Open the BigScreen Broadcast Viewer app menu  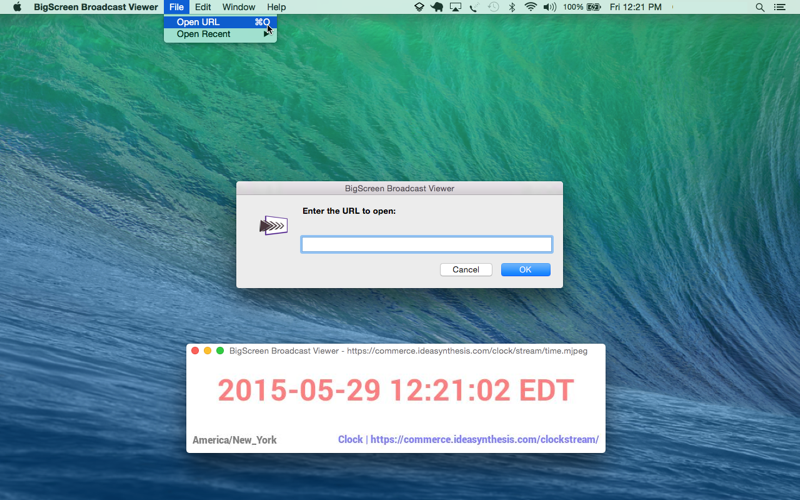coord(96,7)
